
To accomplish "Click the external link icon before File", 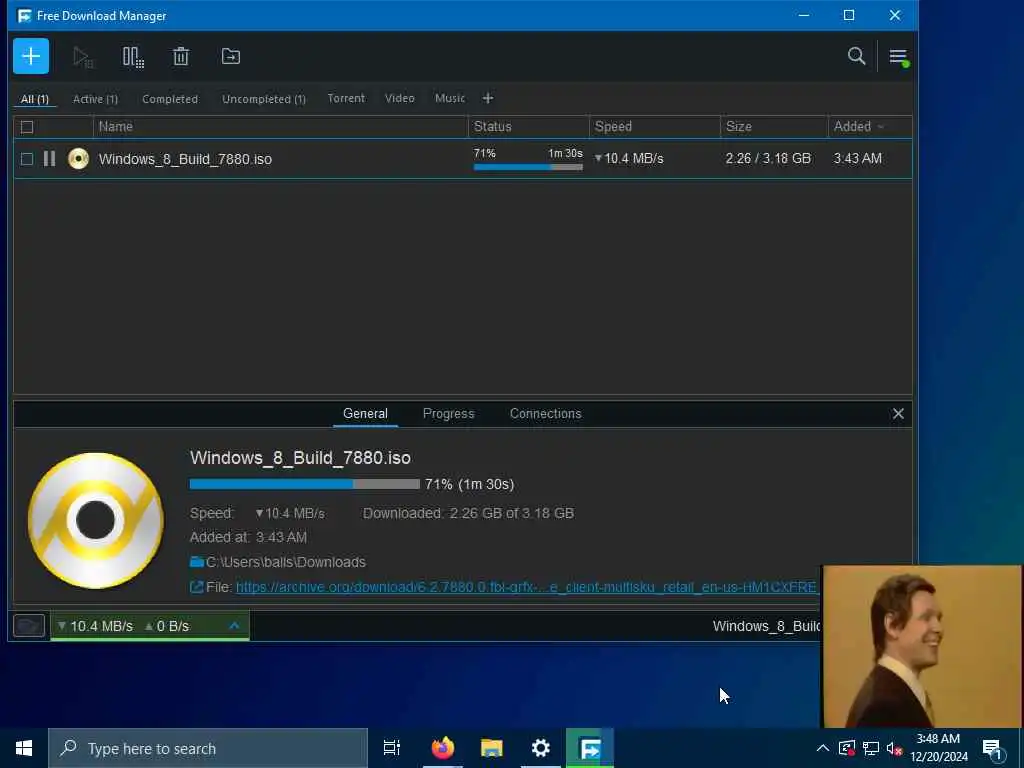I will pos(196,587).
